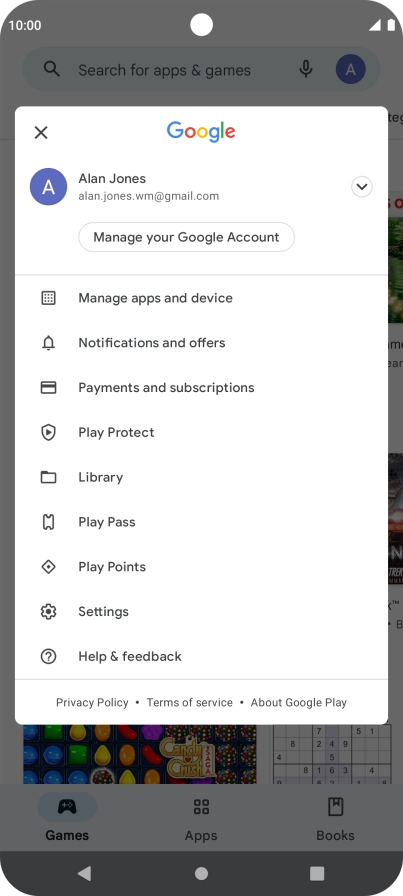Switch to the Books tab

tap(336, 820)
